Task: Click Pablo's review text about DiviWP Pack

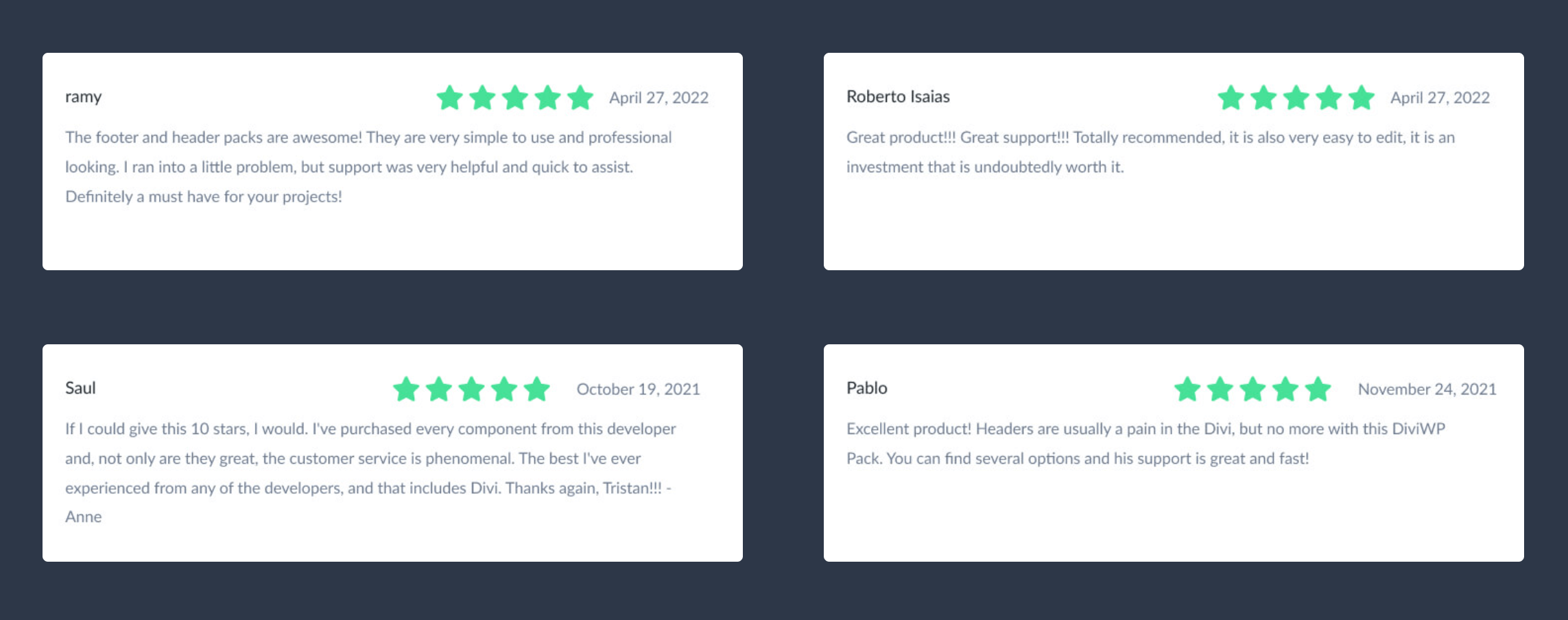Action: (1145, 444)
